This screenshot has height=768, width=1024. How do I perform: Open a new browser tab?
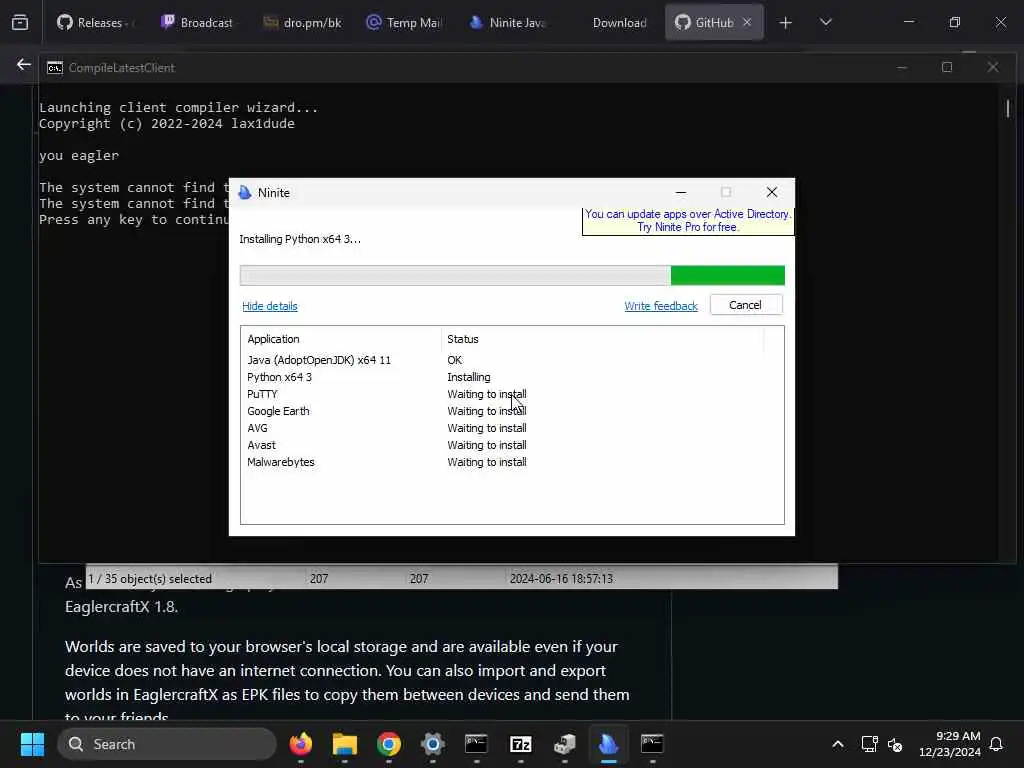786,23
